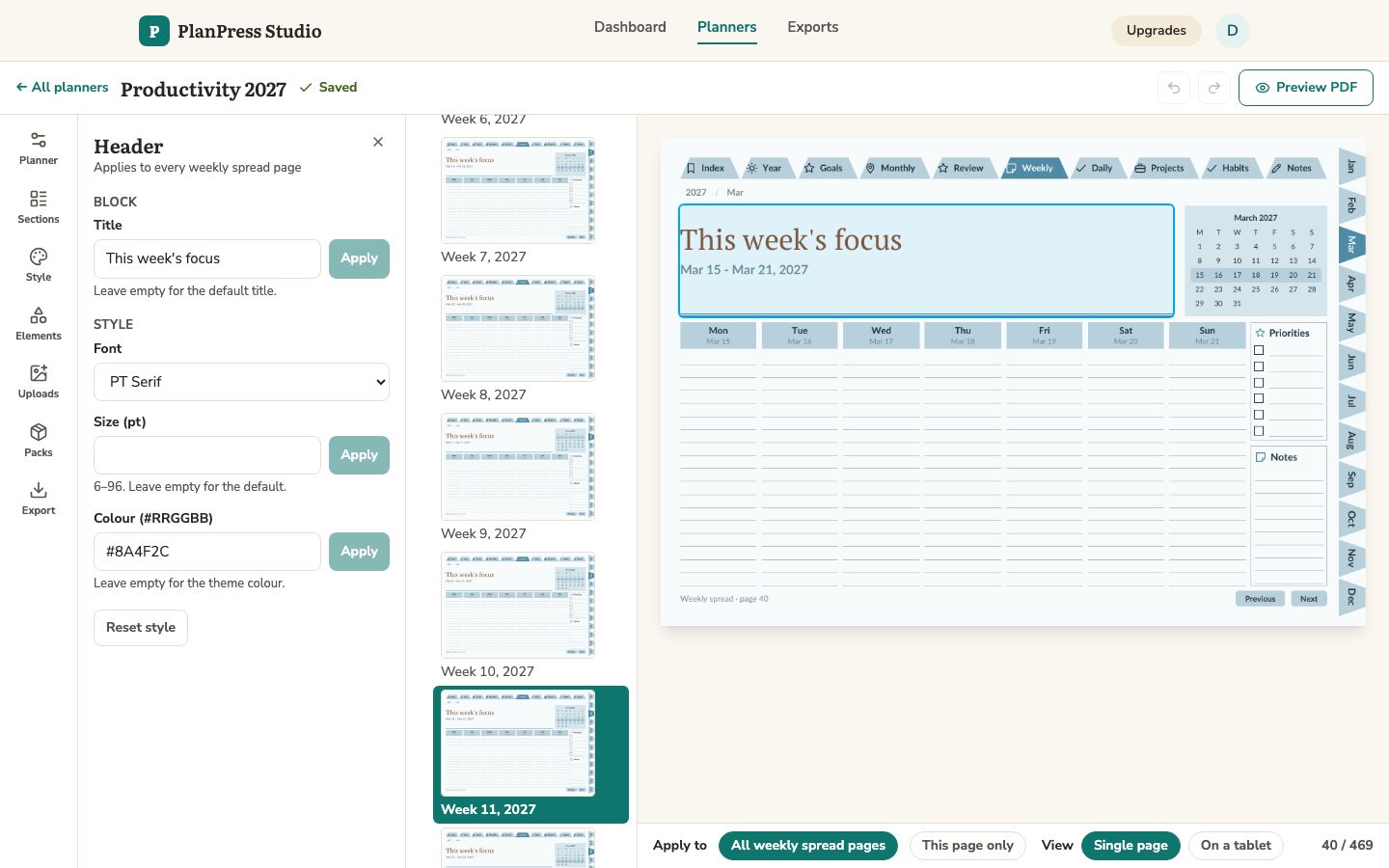Viewport: 1389px width, 868px height.
Task: Open the Packs sidebar panel
Action: coord(39,441)
